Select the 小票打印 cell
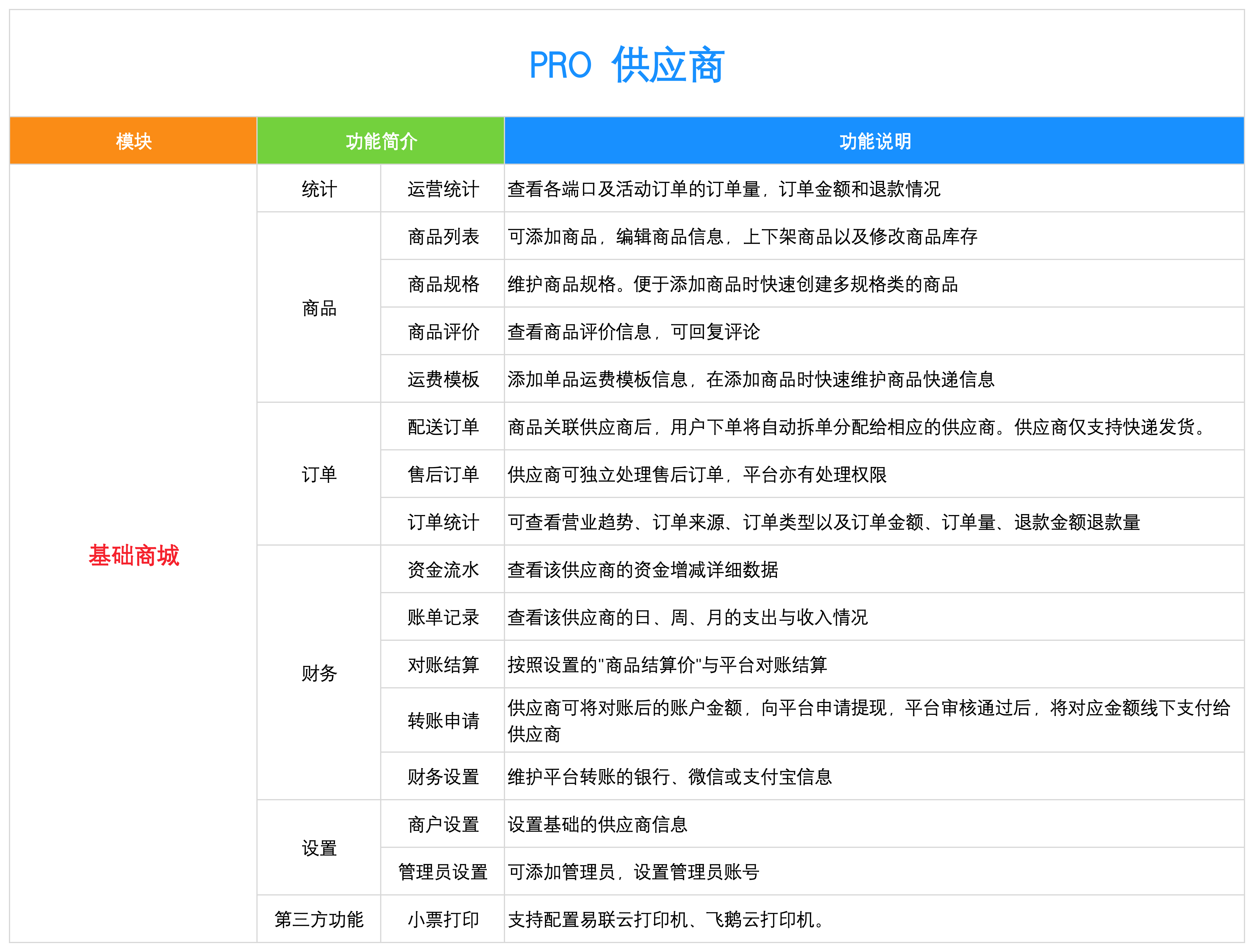Image resolution: width=1254 pixels, height=952 pixels. (x=443, y=920)
